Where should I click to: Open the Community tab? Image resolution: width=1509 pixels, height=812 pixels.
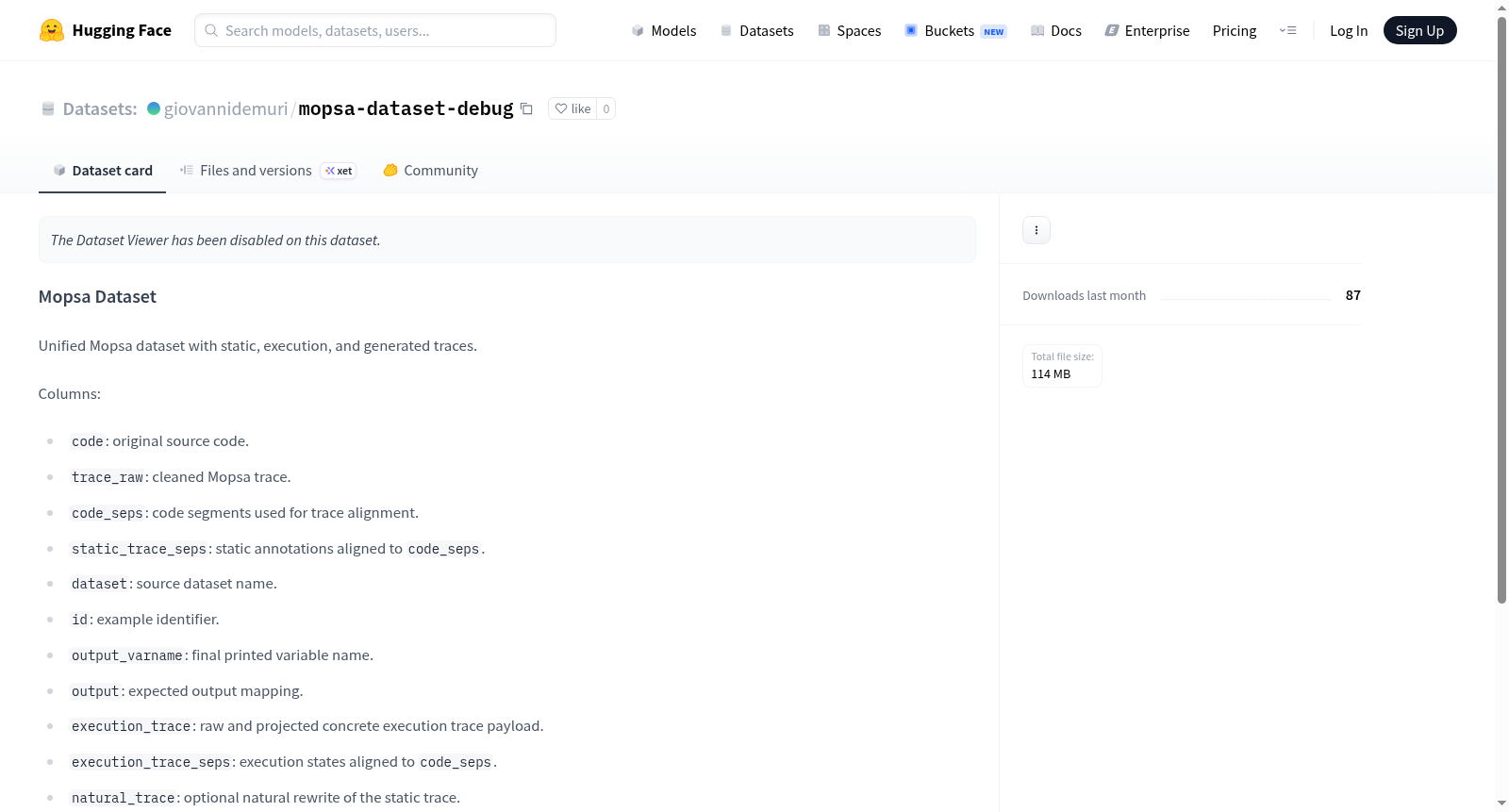[430, 171]
